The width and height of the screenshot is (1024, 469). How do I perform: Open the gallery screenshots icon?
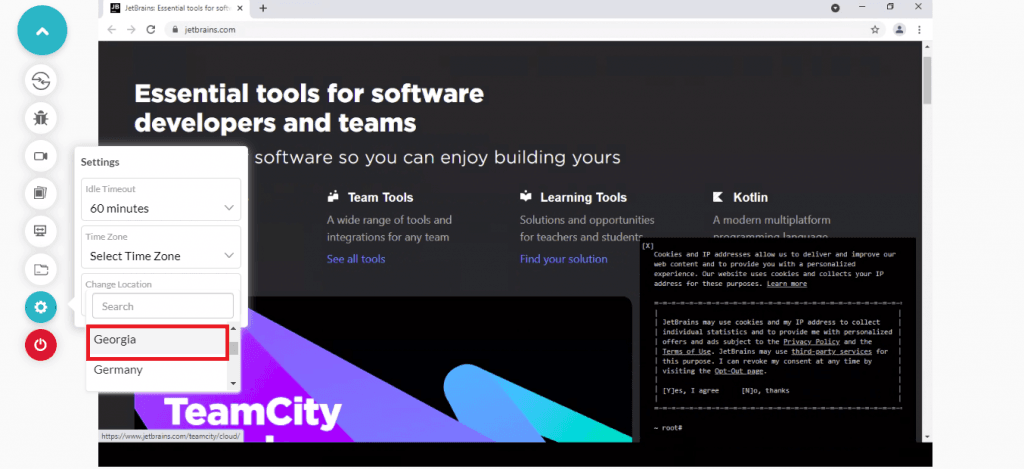pos(40,193)
